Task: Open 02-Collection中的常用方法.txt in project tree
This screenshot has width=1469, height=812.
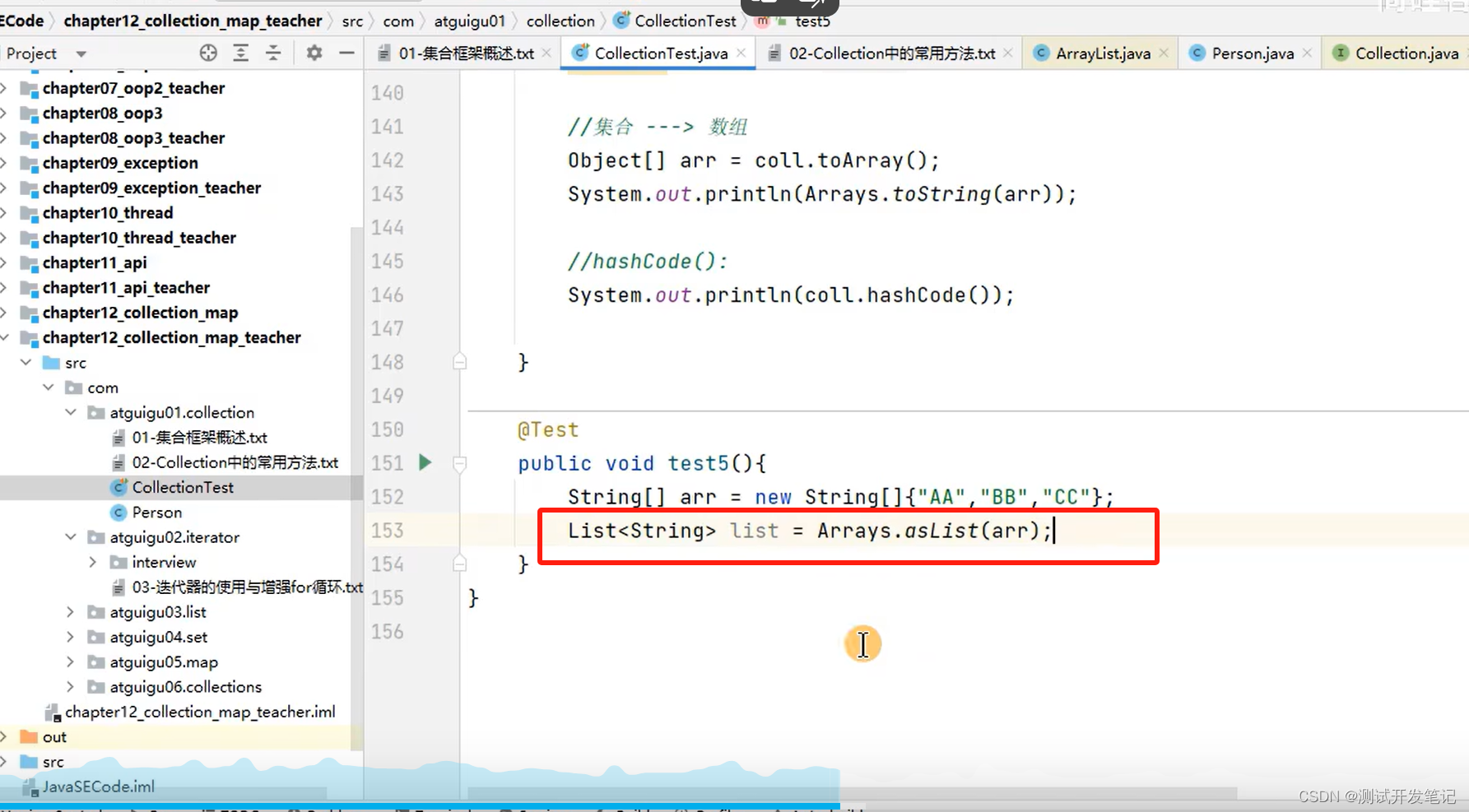Action: point(235,462)
